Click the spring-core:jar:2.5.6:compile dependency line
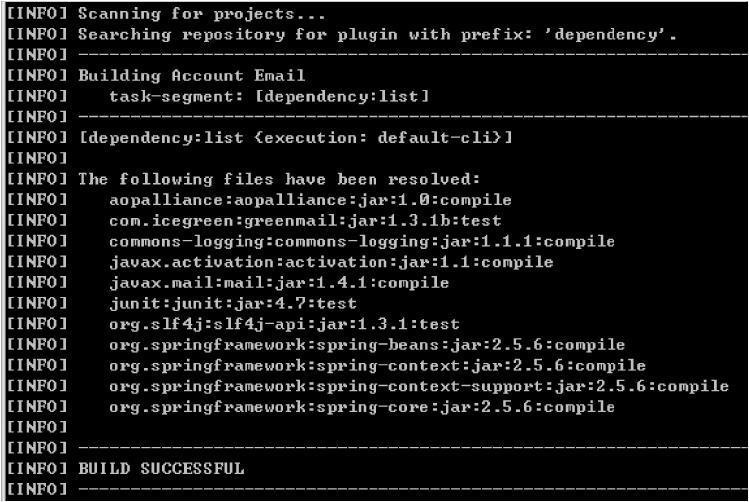The image size is (749, 502). pyautogui.click(x=362, y=407)
